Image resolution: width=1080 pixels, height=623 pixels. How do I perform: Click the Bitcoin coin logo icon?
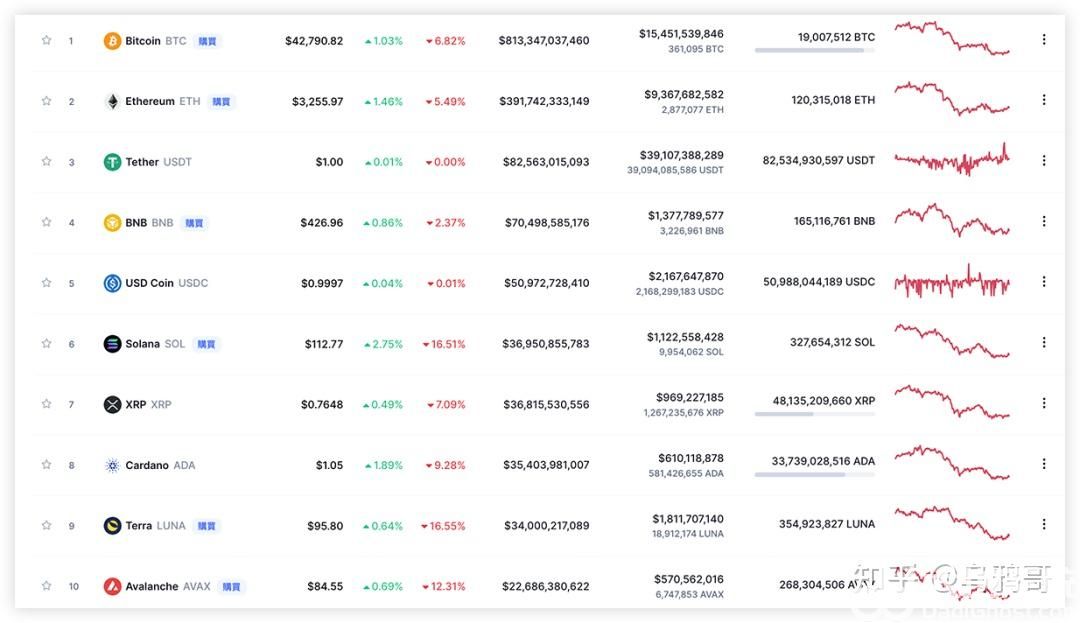pyautogui.click(x=112, y=41)
